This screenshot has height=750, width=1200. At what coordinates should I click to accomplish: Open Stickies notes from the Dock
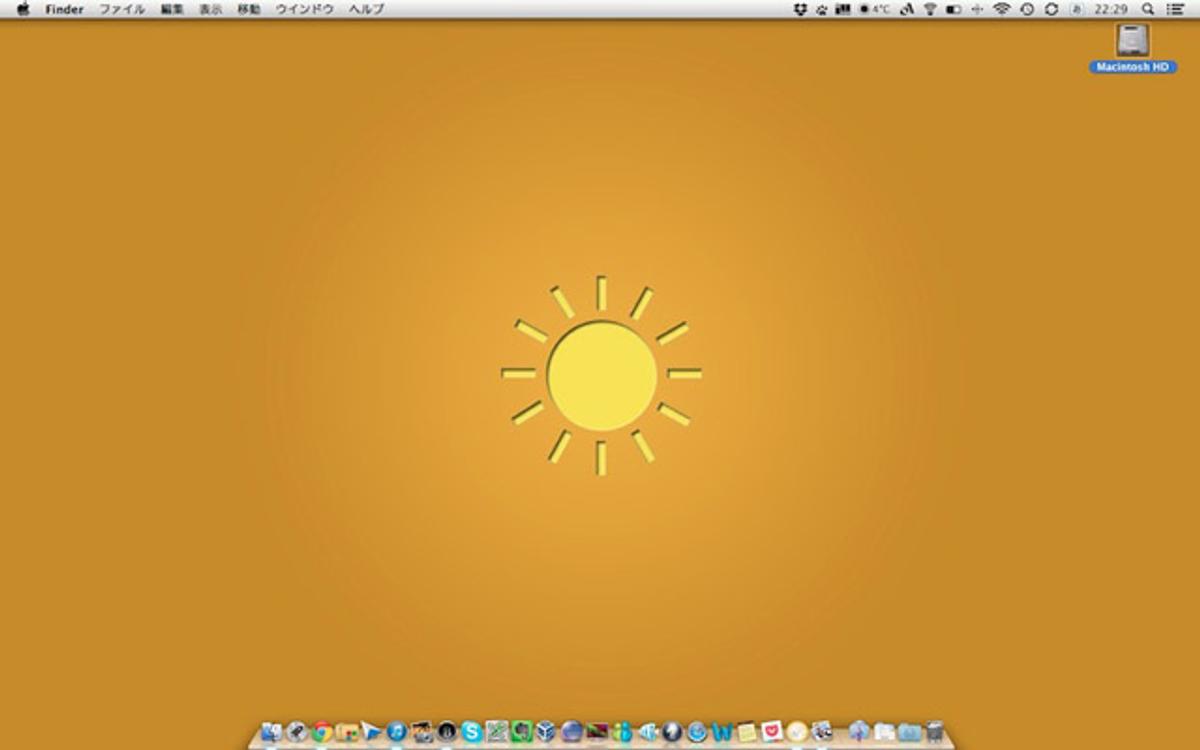coord(747,732)
